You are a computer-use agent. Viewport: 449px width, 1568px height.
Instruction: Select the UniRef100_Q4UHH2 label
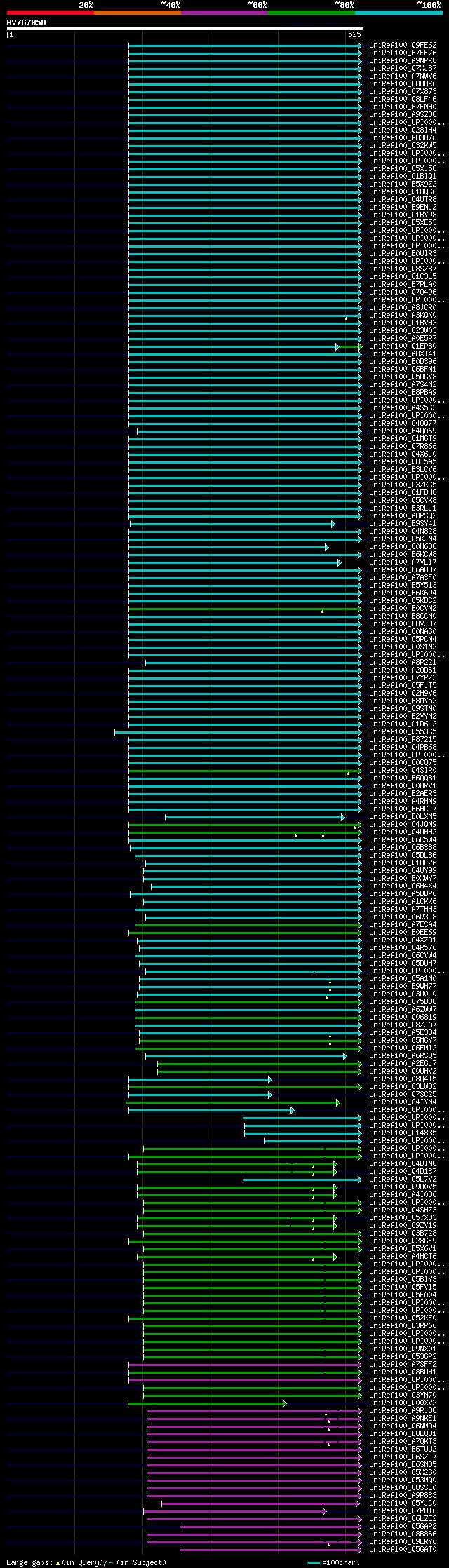tap(403, 832)
